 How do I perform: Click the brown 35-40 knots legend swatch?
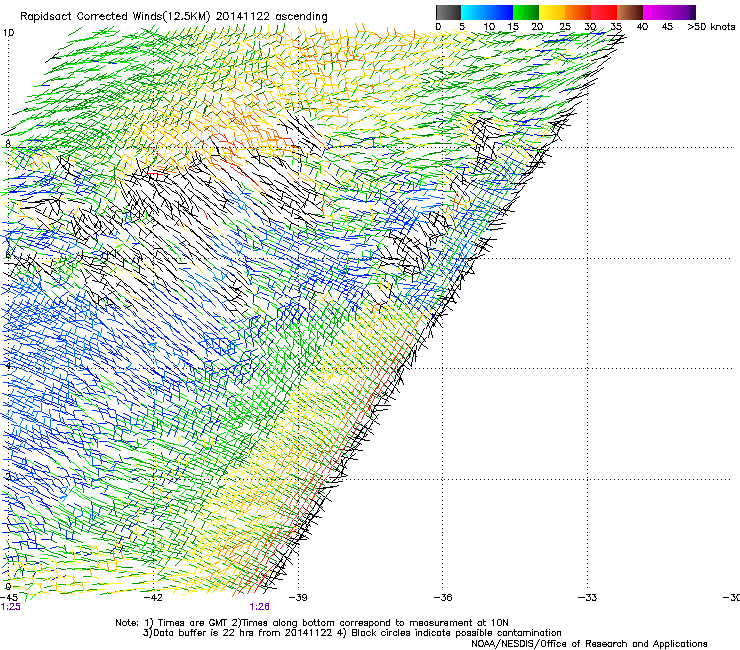pos(630,12)
